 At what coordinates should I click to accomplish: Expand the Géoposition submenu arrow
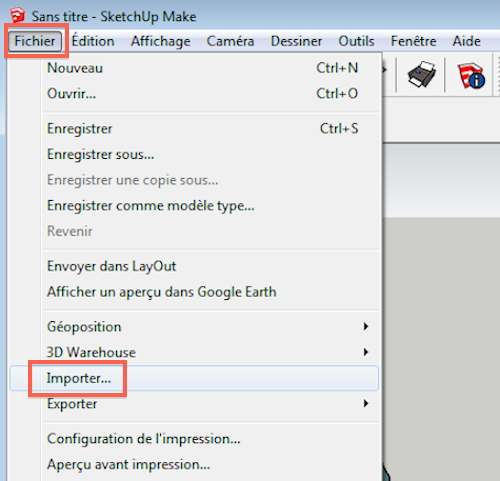tap(366, 326)
